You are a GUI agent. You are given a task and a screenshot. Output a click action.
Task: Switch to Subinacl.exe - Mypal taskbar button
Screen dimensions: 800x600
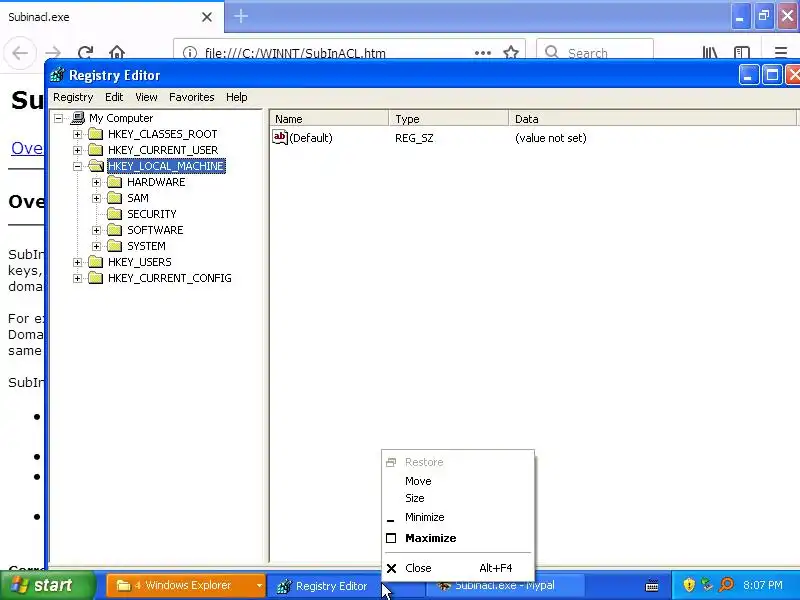pyautogui.click(x=505, y=586)
